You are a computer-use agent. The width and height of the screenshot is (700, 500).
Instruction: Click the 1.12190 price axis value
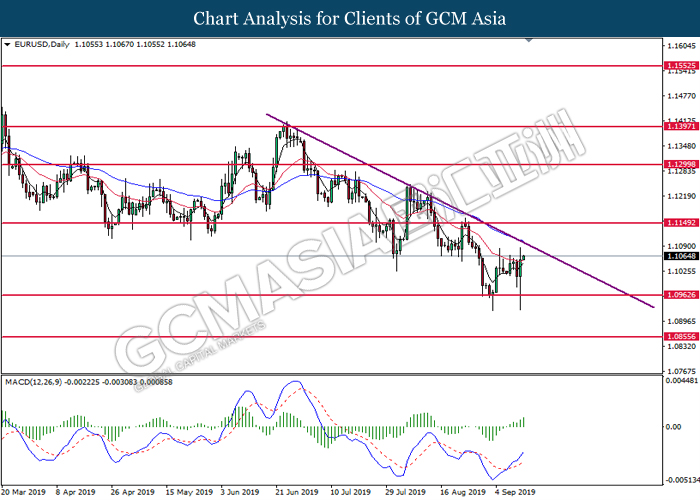click(681, 196)
